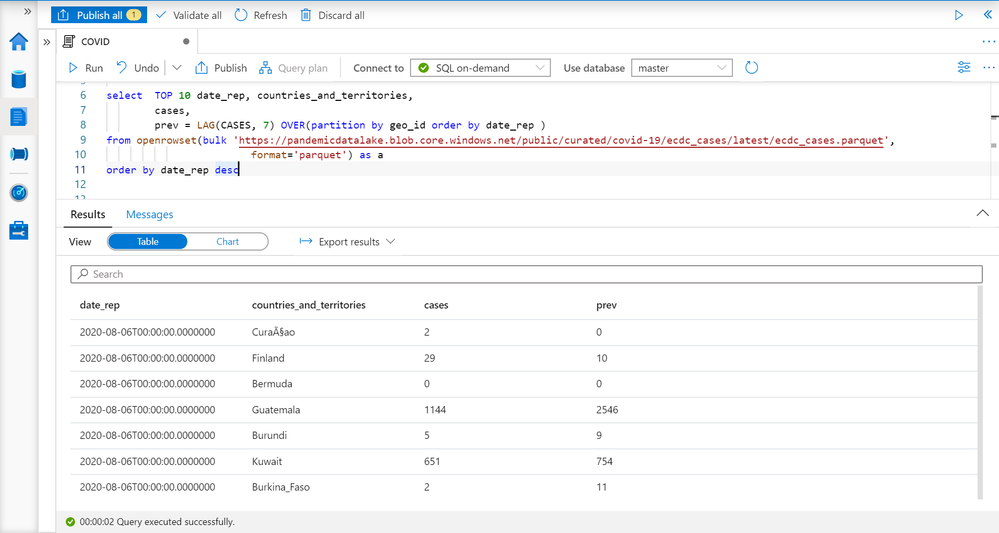Collapse the right pane double chevron
This screenshot has width=999, height=533.
click(x=987, y=15)
